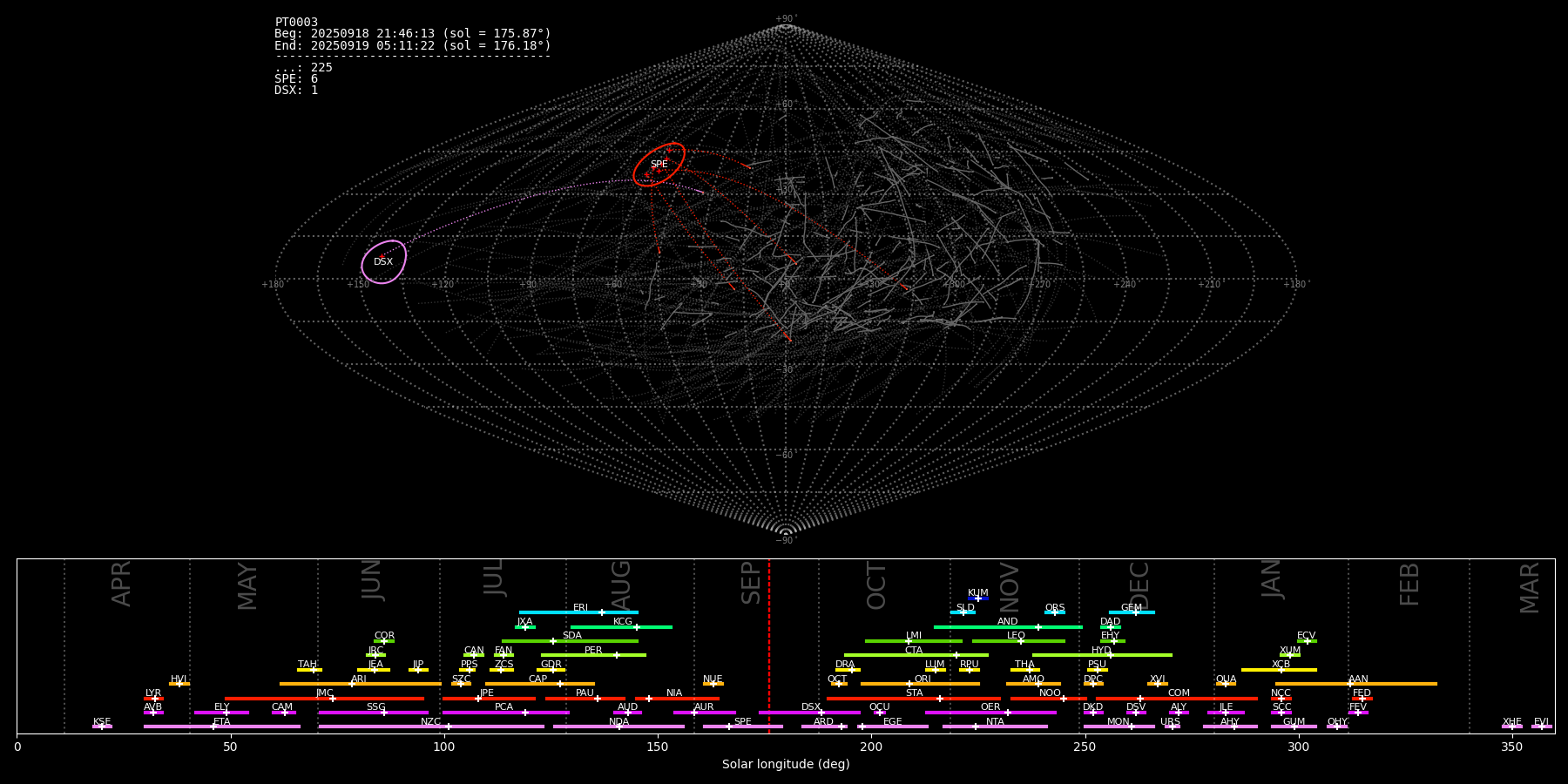1568x784 pixels.
Task: Click the KUM shower bar in timeline
Action: (978, 598)
